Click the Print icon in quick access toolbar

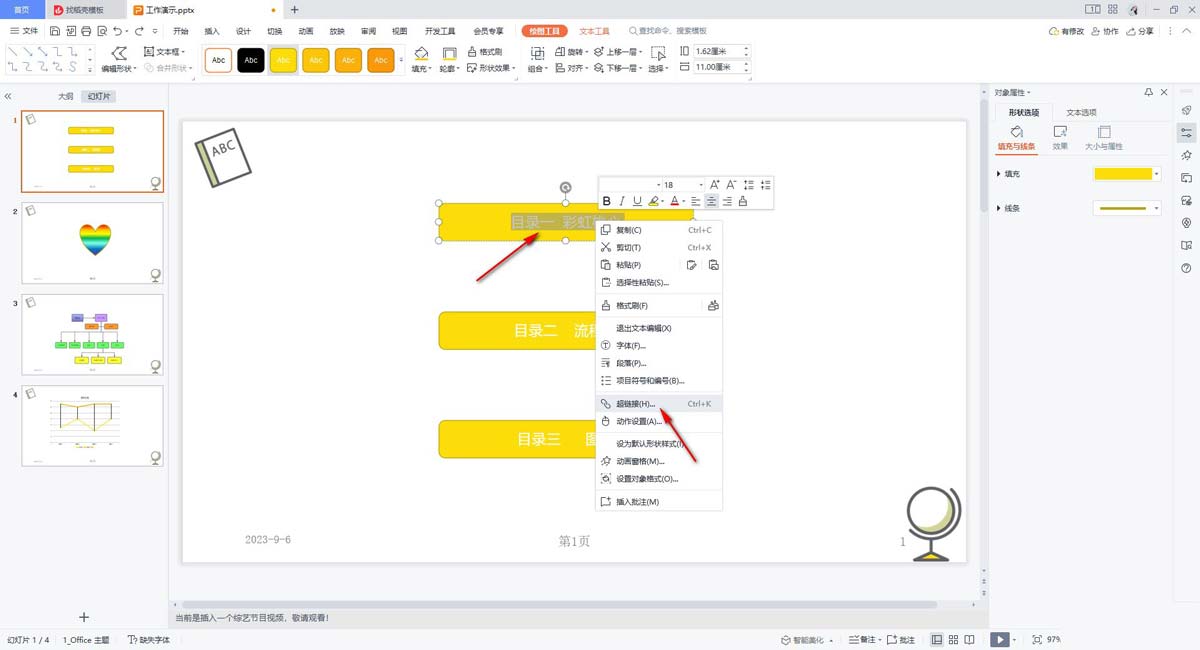coord(86,31)
